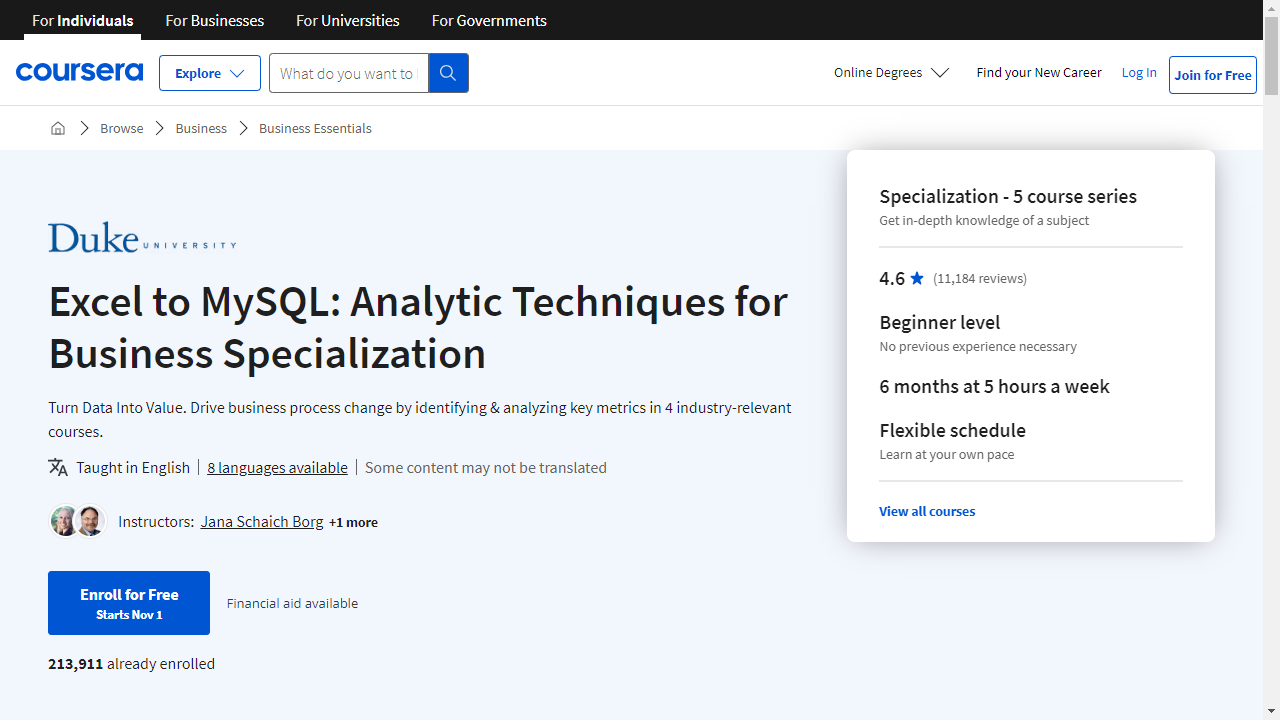The image size is (1280, 720).
Task: Focus the search input field
Action: pos(348,73)
